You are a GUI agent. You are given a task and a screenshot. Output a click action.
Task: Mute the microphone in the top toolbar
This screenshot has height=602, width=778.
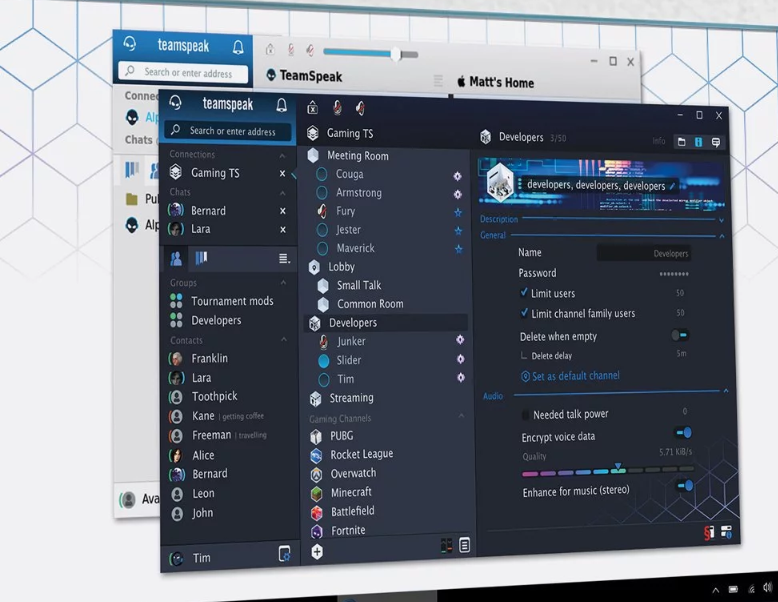click(337, 108)
